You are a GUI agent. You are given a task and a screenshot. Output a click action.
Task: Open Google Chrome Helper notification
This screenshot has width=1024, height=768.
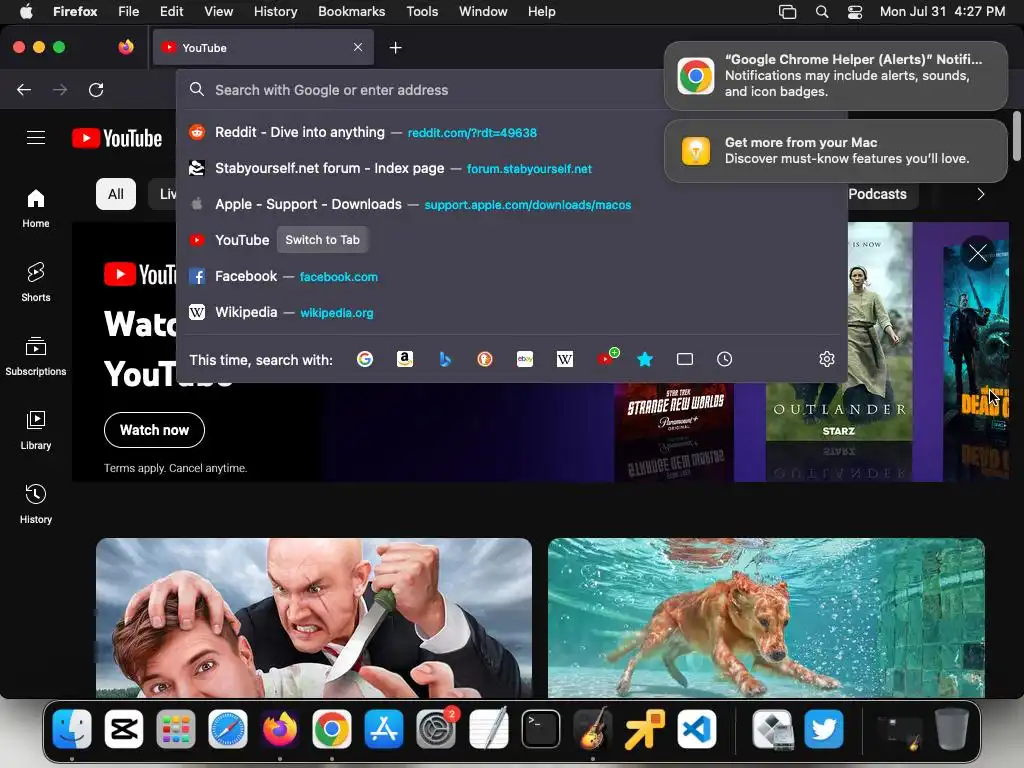(x=836, y=76)
